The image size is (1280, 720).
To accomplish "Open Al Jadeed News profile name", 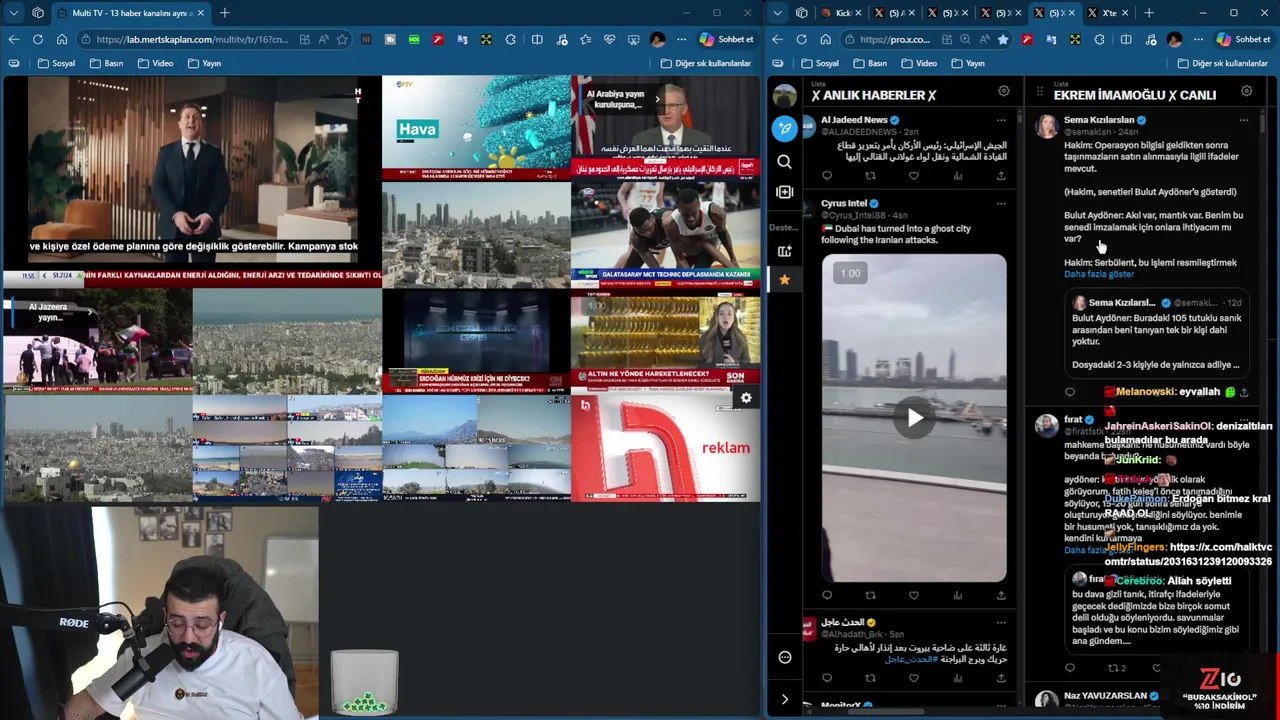I will click(854, 120).
